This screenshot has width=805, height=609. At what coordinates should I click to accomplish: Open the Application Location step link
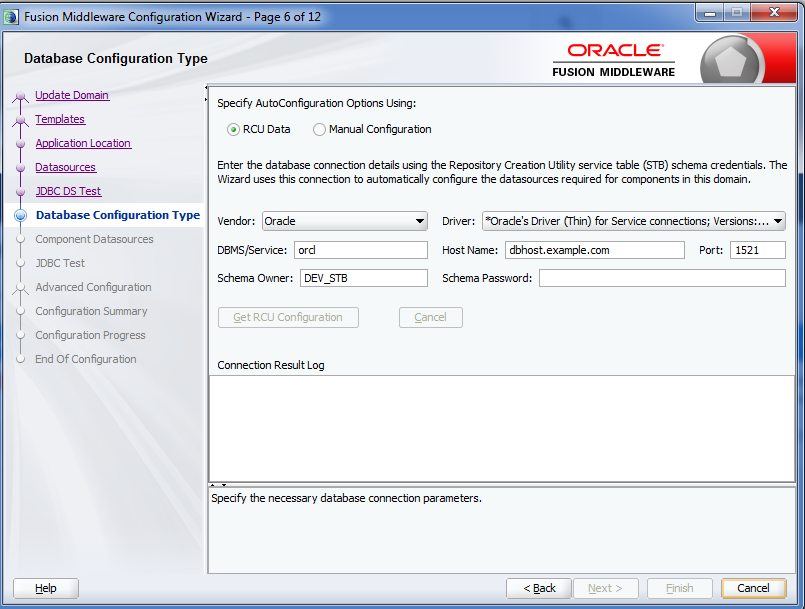(83, 143)
